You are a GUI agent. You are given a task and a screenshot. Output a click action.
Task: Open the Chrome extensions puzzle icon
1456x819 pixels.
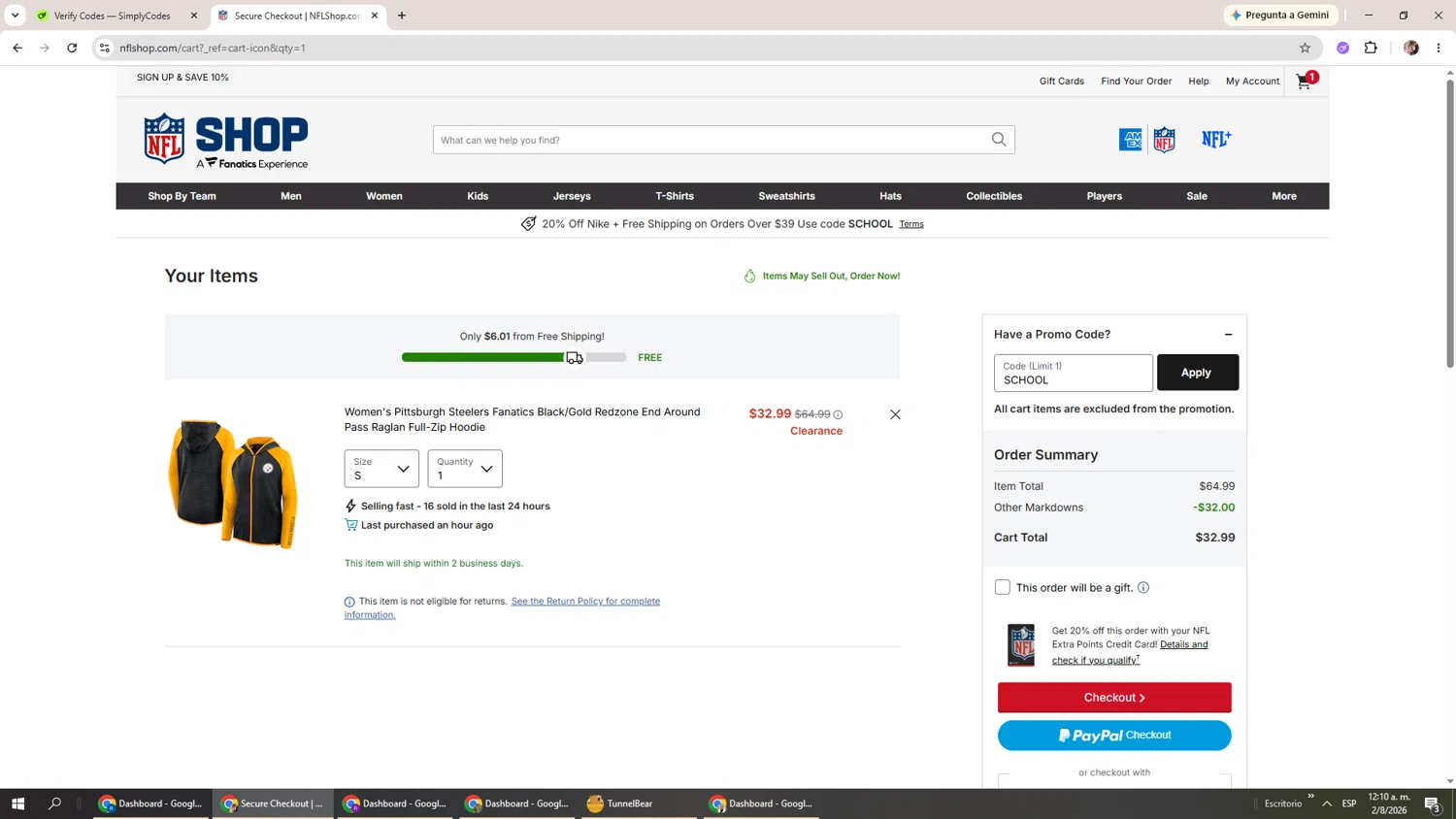pyautogui.click(x=1371, y=48)
